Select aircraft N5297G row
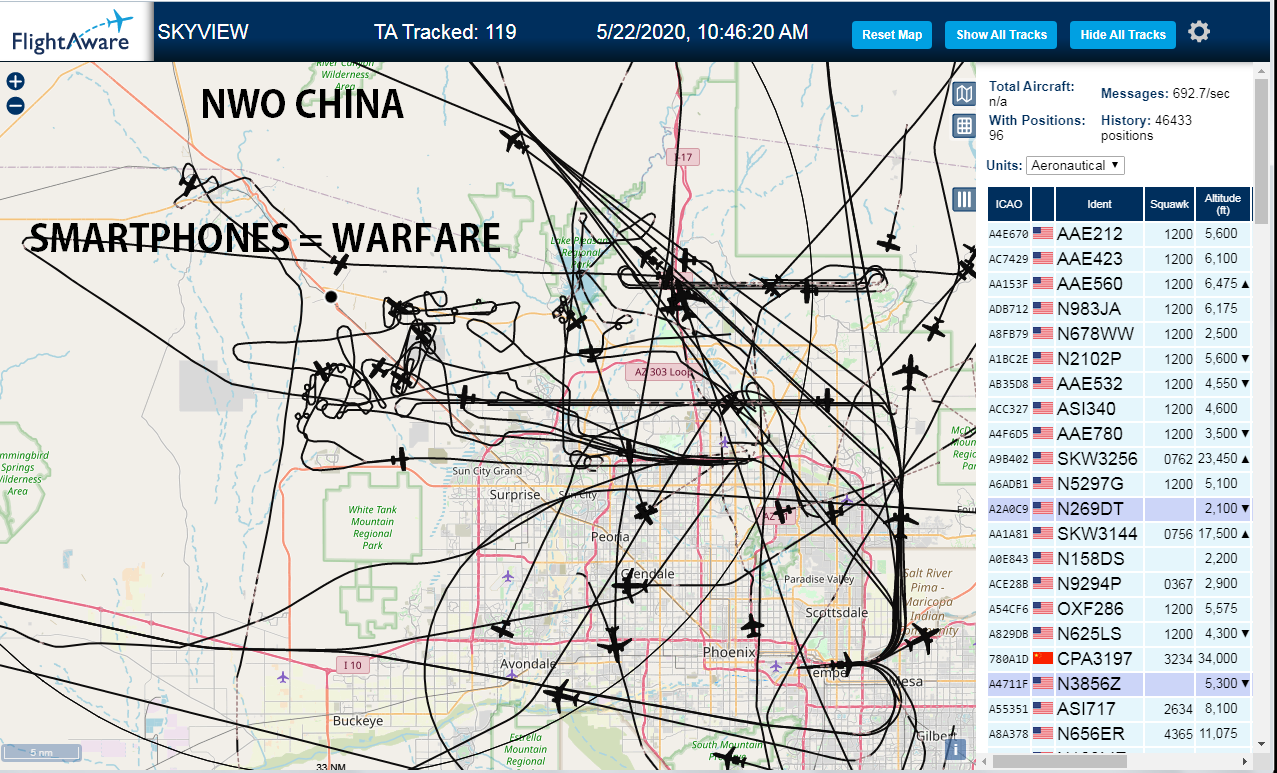The image size is (1277, 773). pos(1120,484)
